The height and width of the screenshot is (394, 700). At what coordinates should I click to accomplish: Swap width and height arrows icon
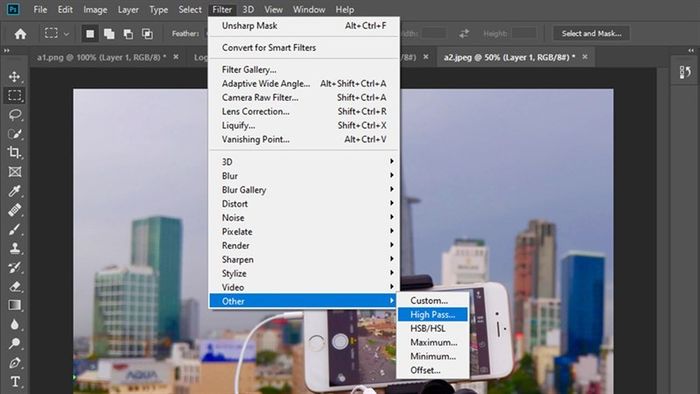pyautogui.click(x=464, y=33)
